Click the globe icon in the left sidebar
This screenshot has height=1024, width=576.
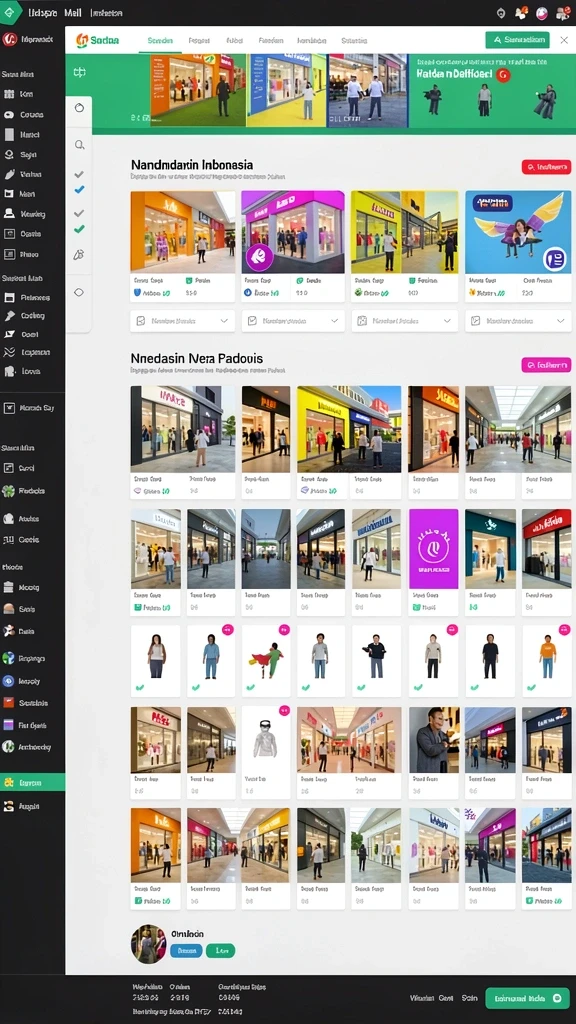point(8,658)
